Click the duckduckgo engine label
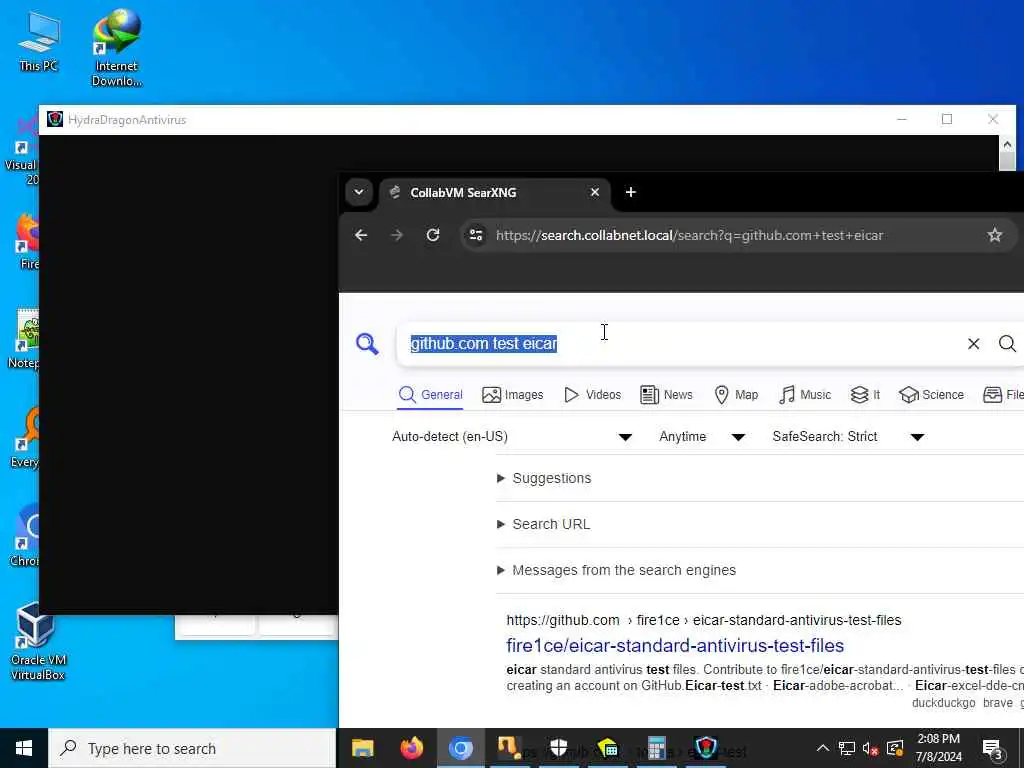Screen dimensions: 1024x768 pos(943,703)
